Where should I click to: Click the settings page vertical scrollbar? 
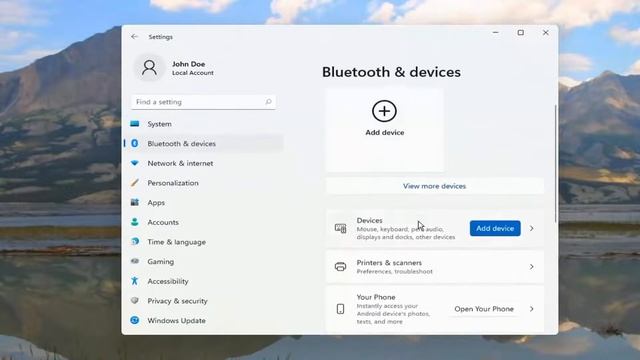coord(555,163)
